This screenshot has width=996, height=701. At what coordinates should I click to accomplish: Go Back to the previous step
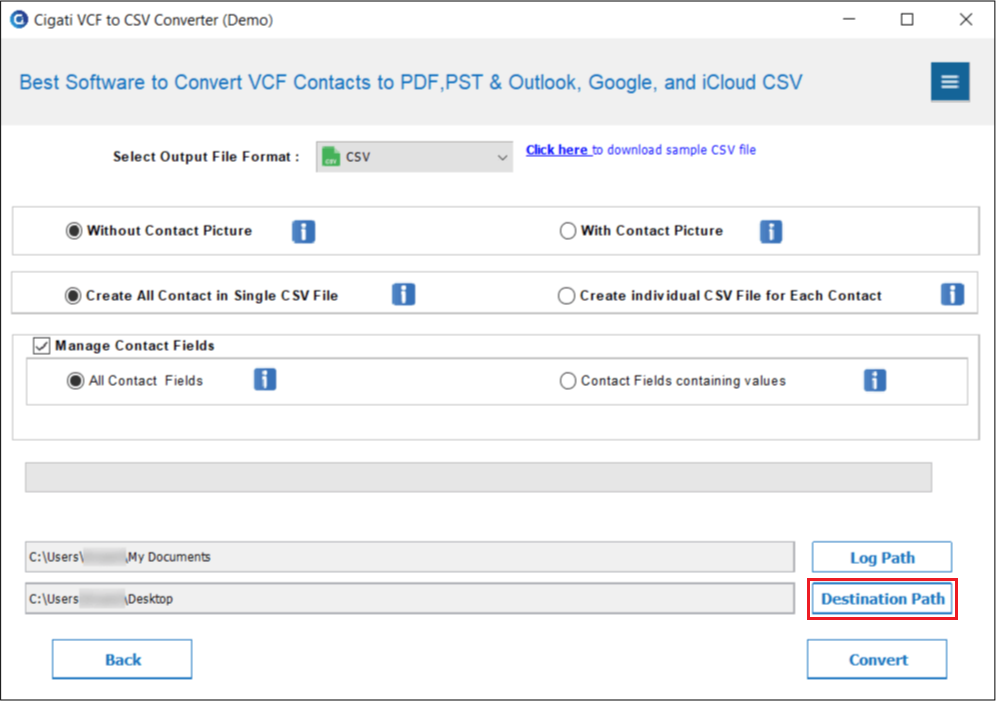(x=122, y=659)
